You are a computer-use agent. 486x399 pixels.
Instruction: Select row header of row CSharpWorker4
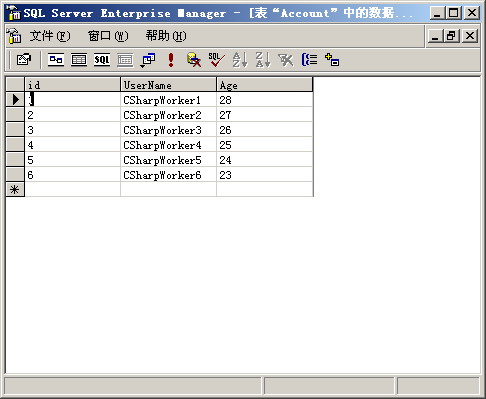point(15,145)
